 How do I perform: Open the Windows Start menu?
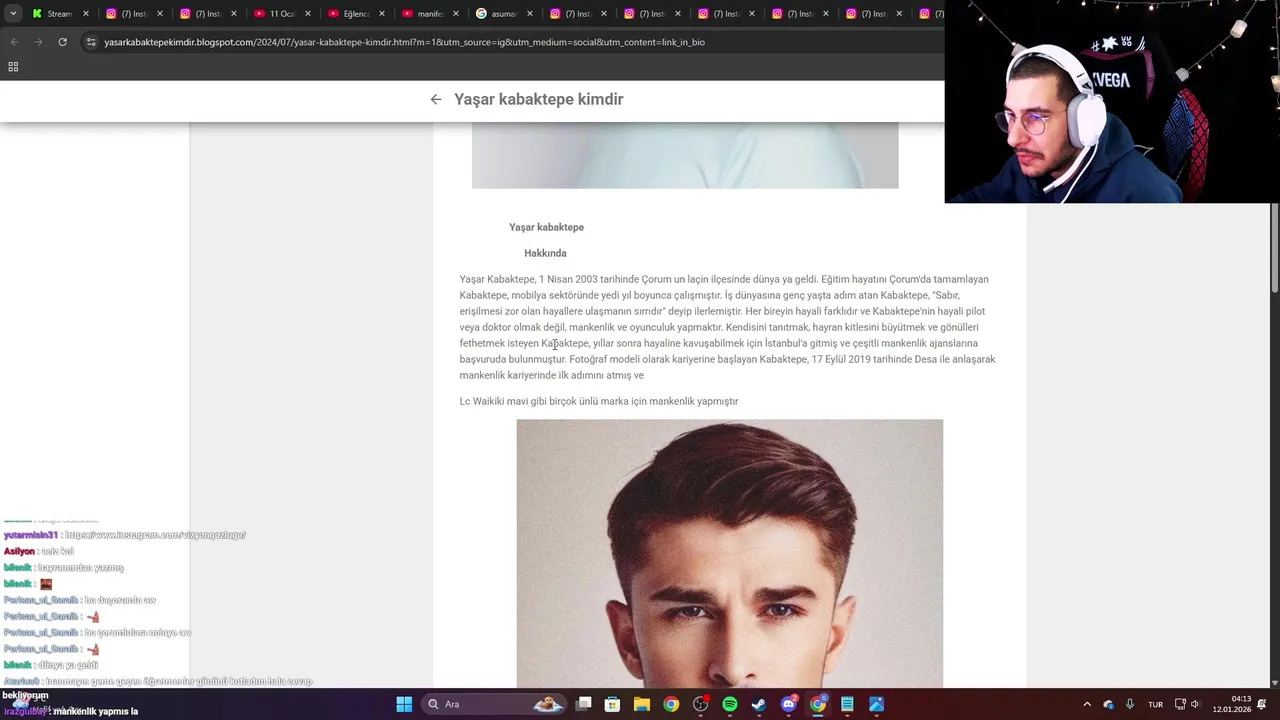404,704
